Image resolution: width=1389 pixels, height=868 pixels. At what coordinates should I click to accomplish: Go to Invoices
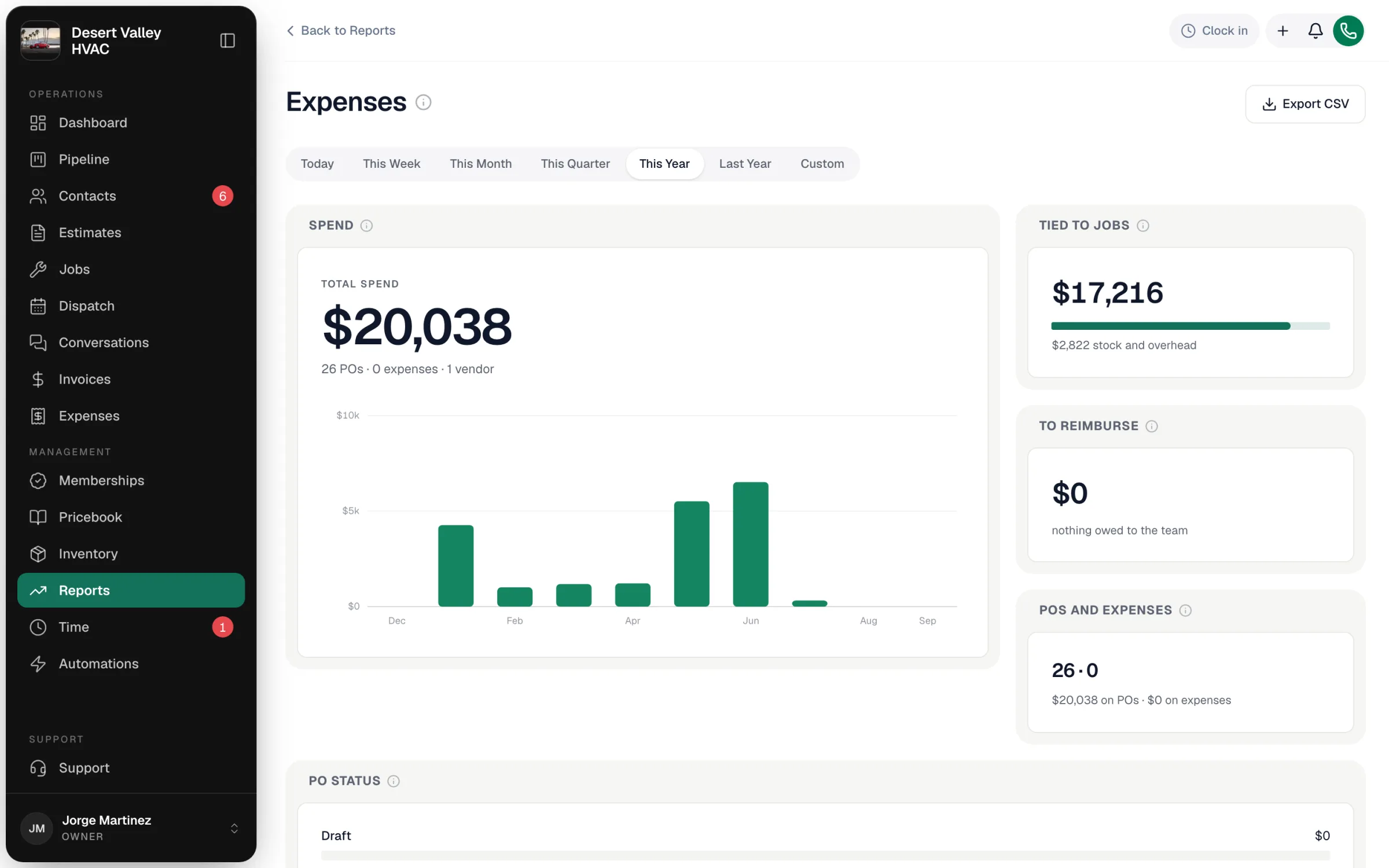pos(131,379)
